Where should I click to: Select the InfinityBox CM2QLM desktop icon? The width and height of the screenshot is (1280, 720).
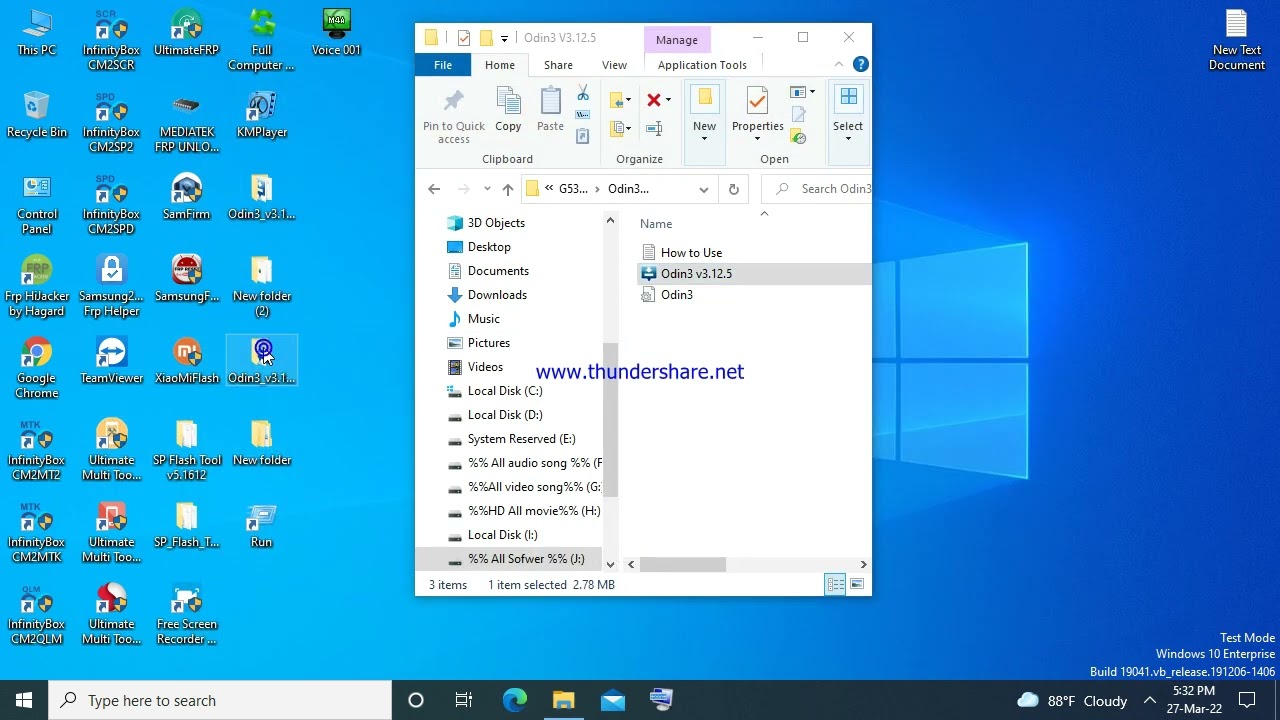click(37, 614)
